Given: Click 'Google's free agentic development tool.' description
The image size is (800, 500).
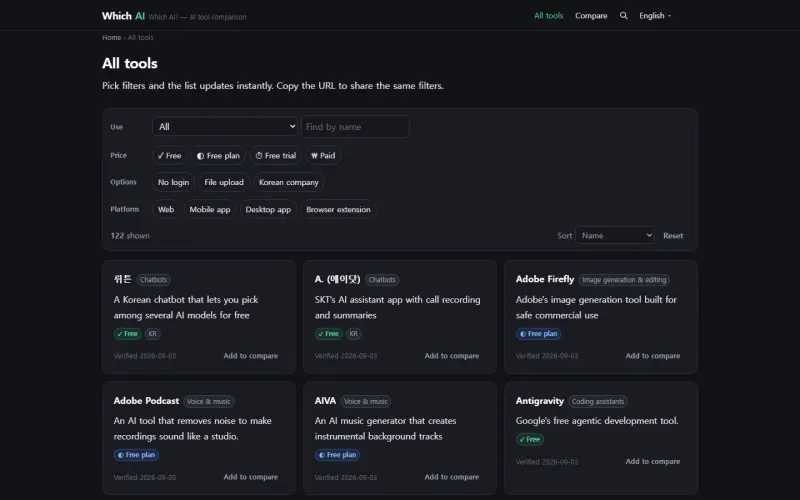Looking at the screenshot, I should [x=597, y=420].
